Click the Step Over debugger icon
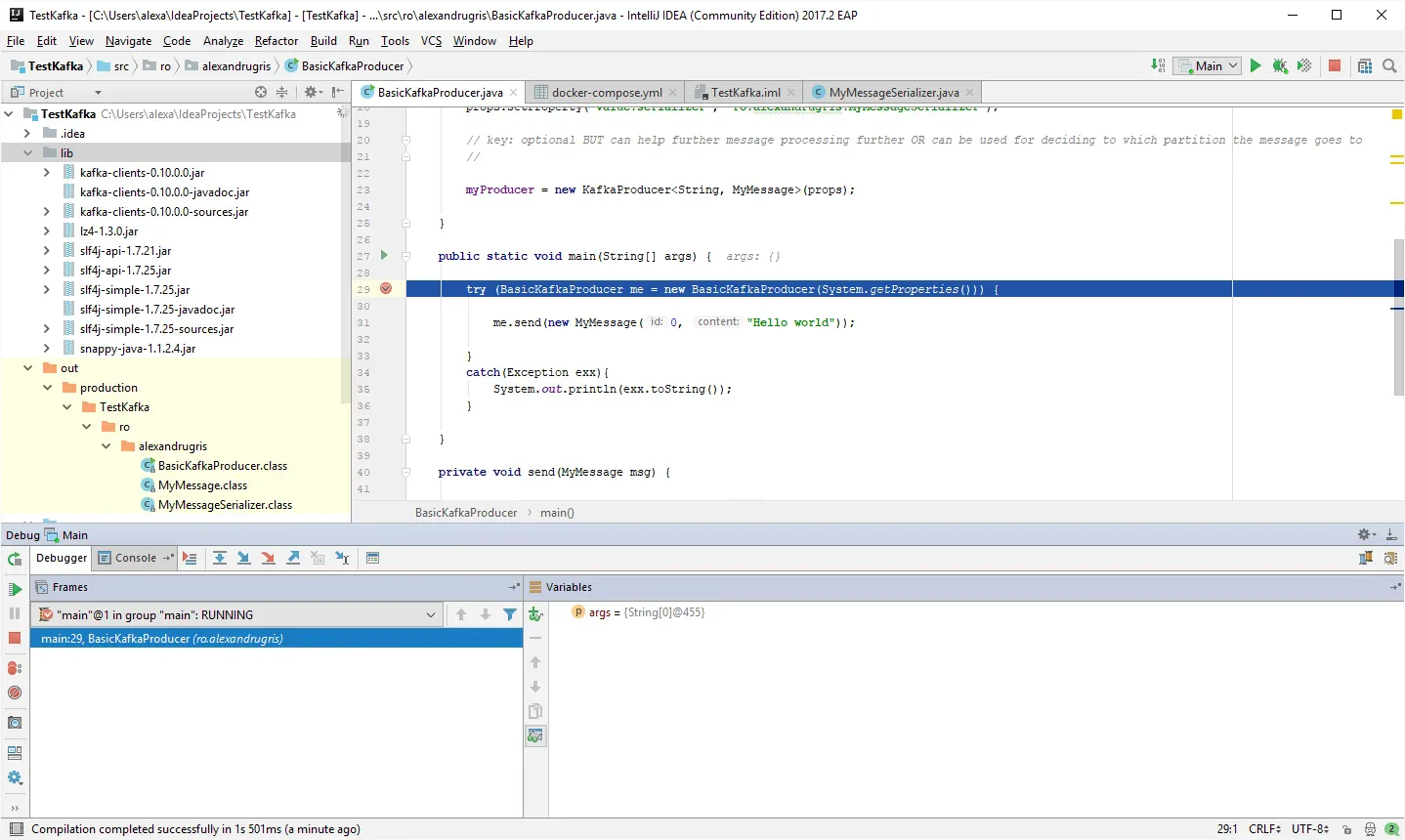The image size is (1405, 840). click(x=220, y=558)
